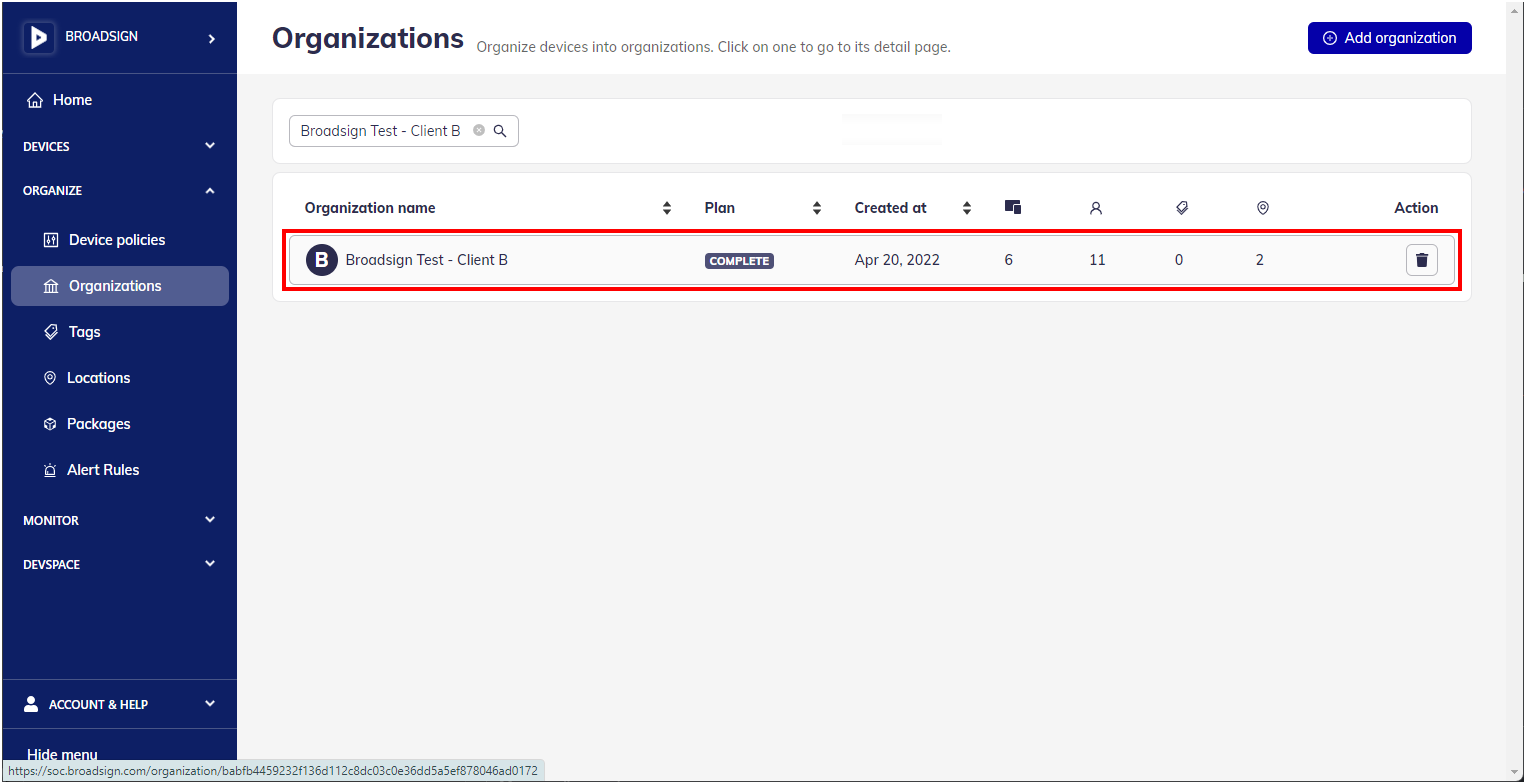Click the Apr 20, 2022 date
This screenshot has height=784, width=1526.
point(897,260)
